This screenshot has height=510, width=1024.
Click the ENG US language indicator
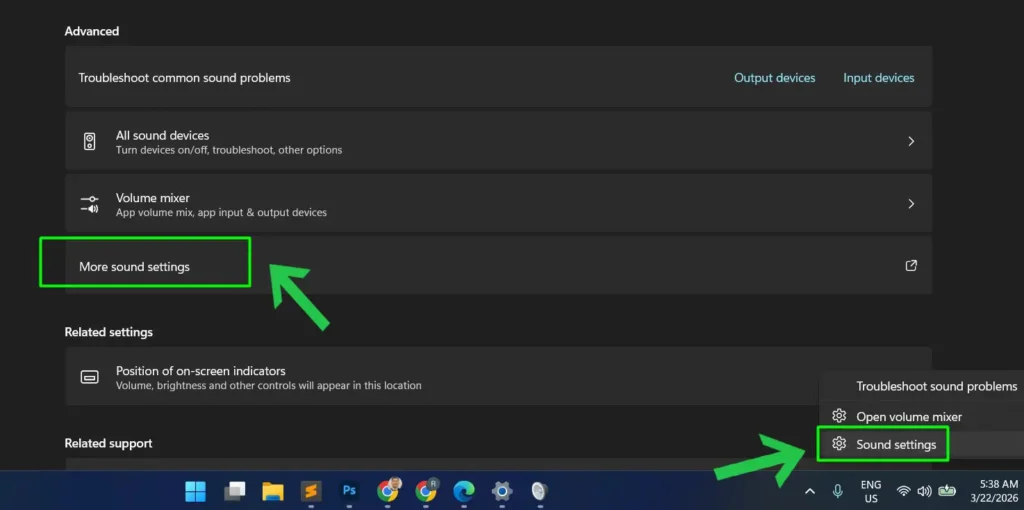click(871, 491)
